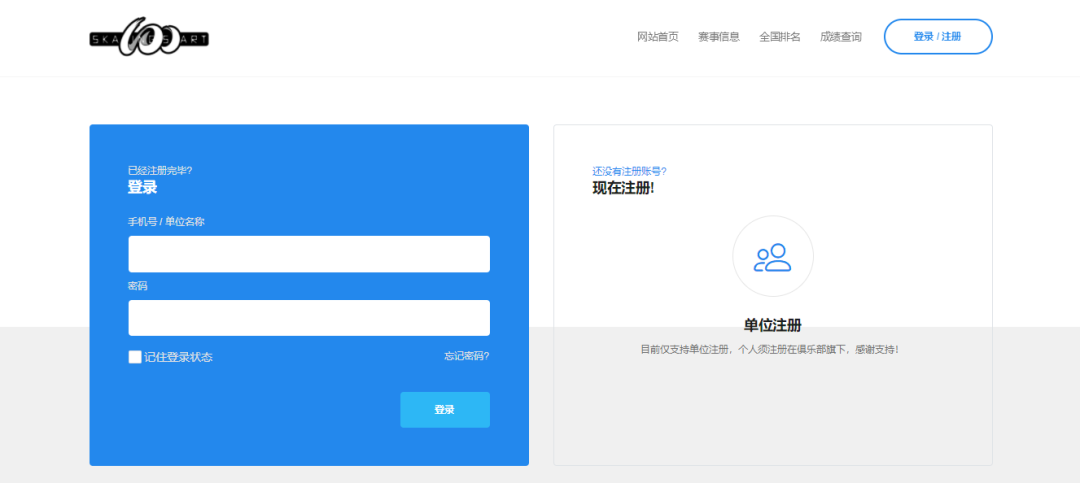Click the 密码 field label
Image resolution: width=1080 pixels, height=483 pixels.
click(x=138, y=286)
